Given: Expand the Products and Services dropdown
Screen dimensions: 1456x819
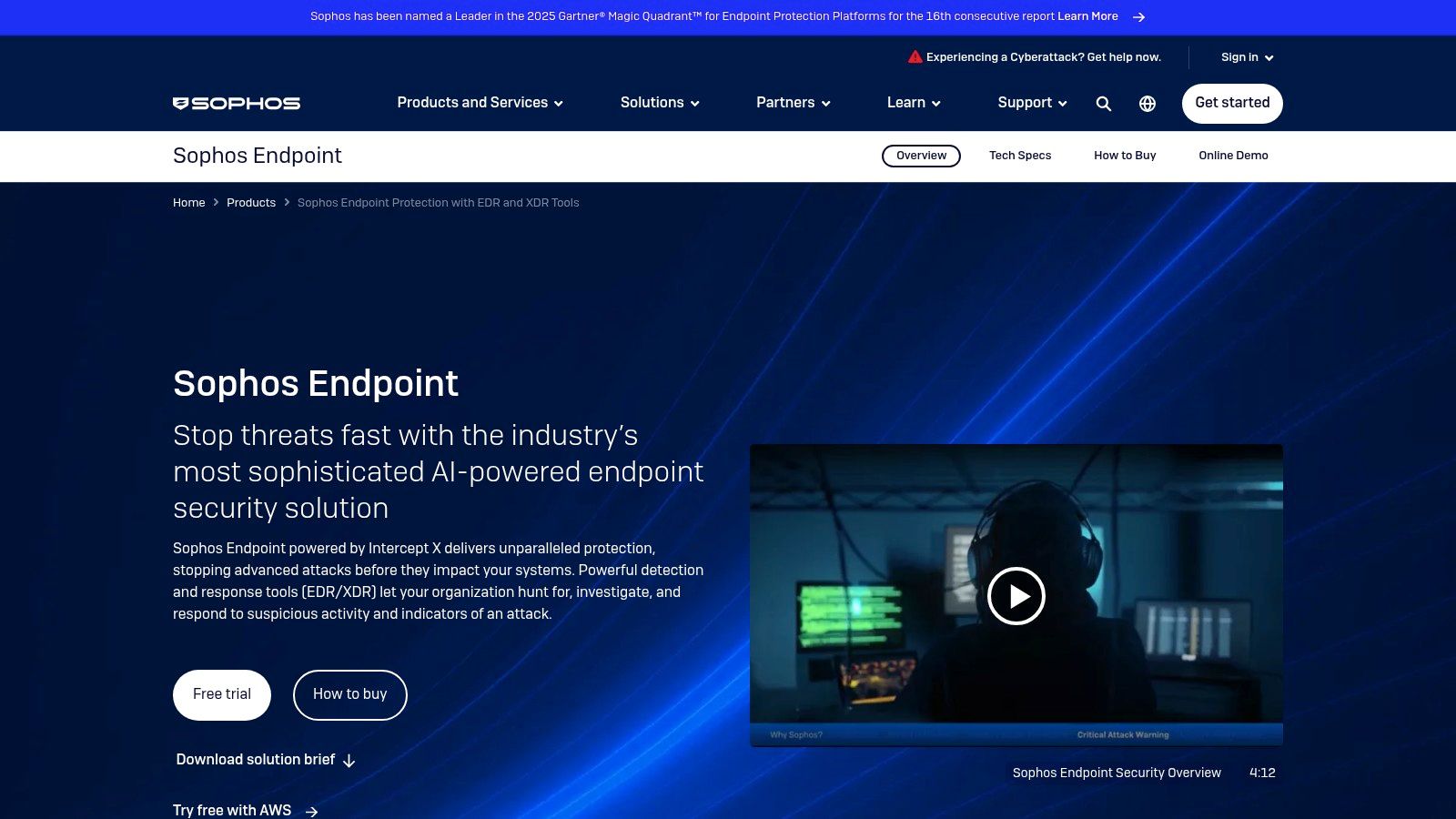Looking at the screenshot, I should click(478, 103).
